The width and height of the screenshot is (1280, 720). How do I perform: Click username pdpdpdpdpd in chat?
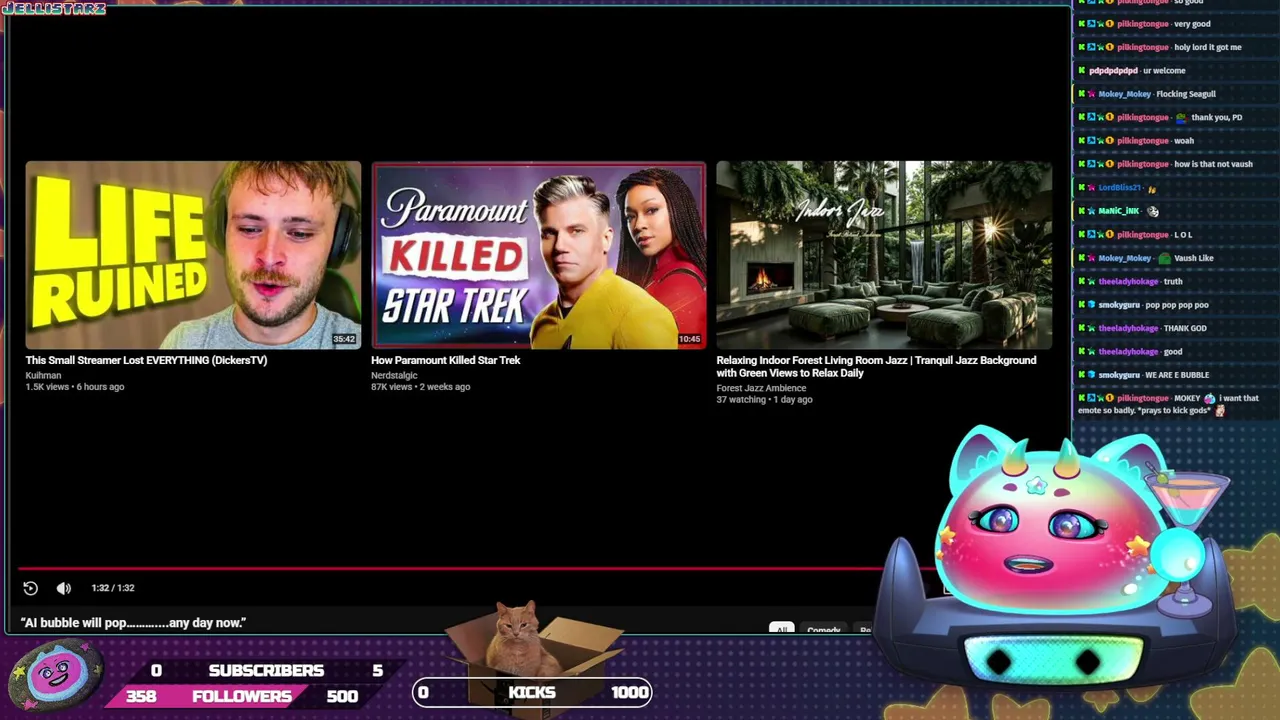pyautogui.click(x=1113, y=71)
